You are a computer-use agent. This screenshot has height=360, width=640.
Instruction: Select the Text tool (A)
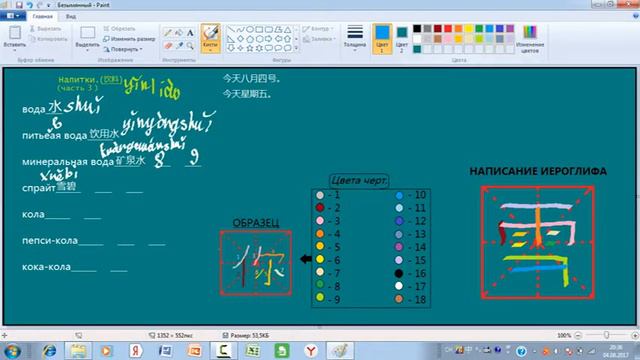pos(190,33)
